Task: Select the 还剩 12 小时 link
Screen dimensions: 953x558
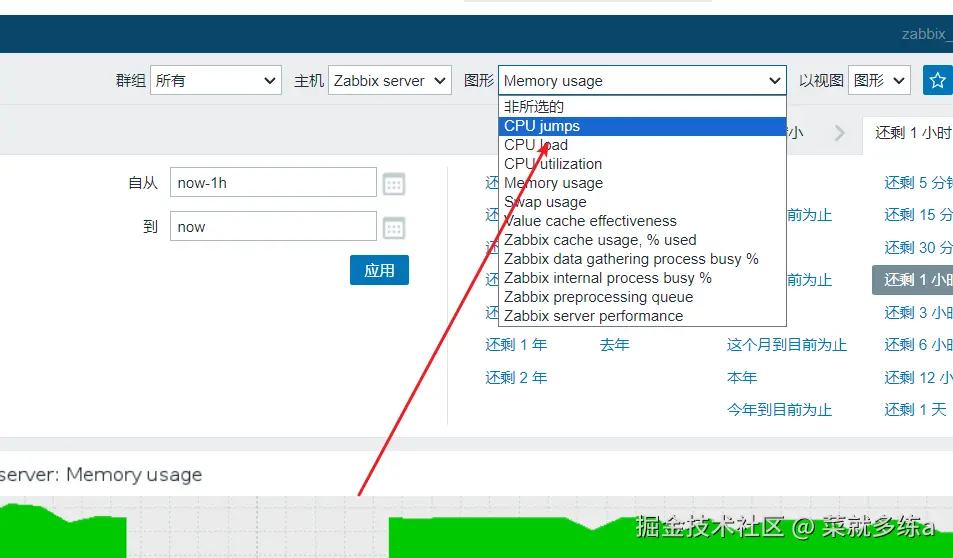Action: pyautogui.click(x=918, y=377)
